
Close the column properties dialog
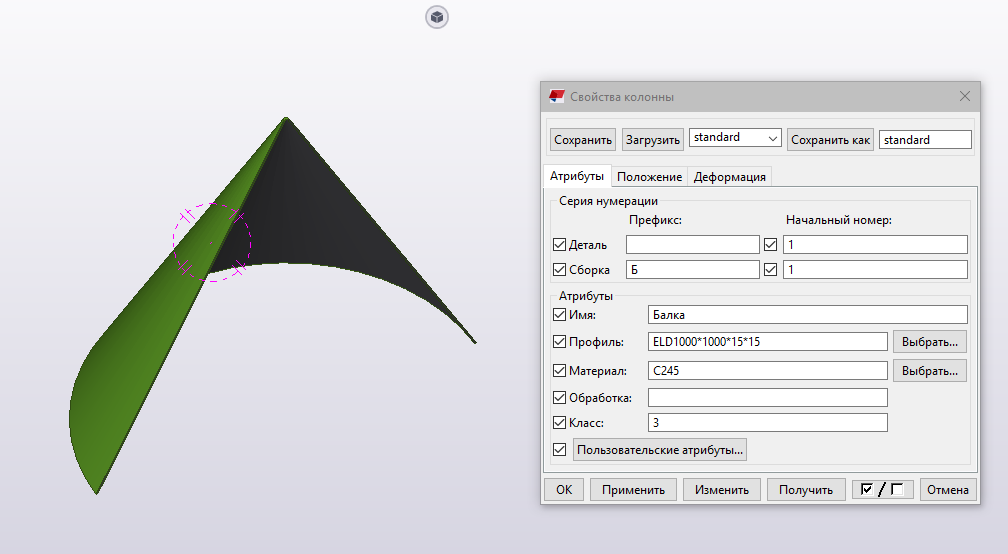(964, 97)
